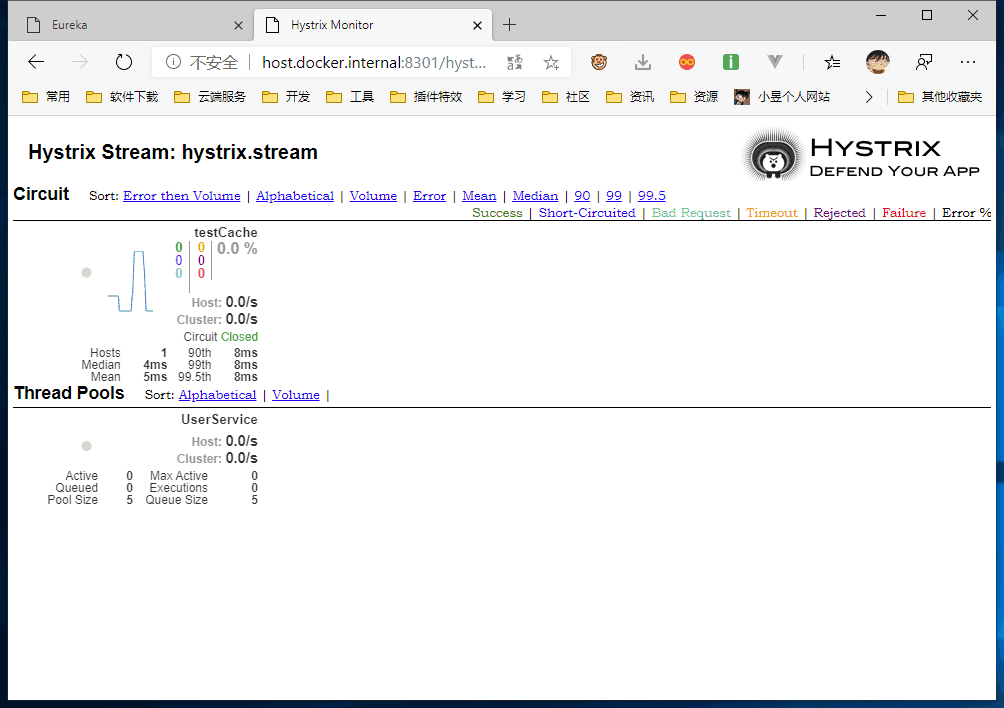Click the testCache circuit name
Screen dimensions: 1004x708
coord(226,232)
